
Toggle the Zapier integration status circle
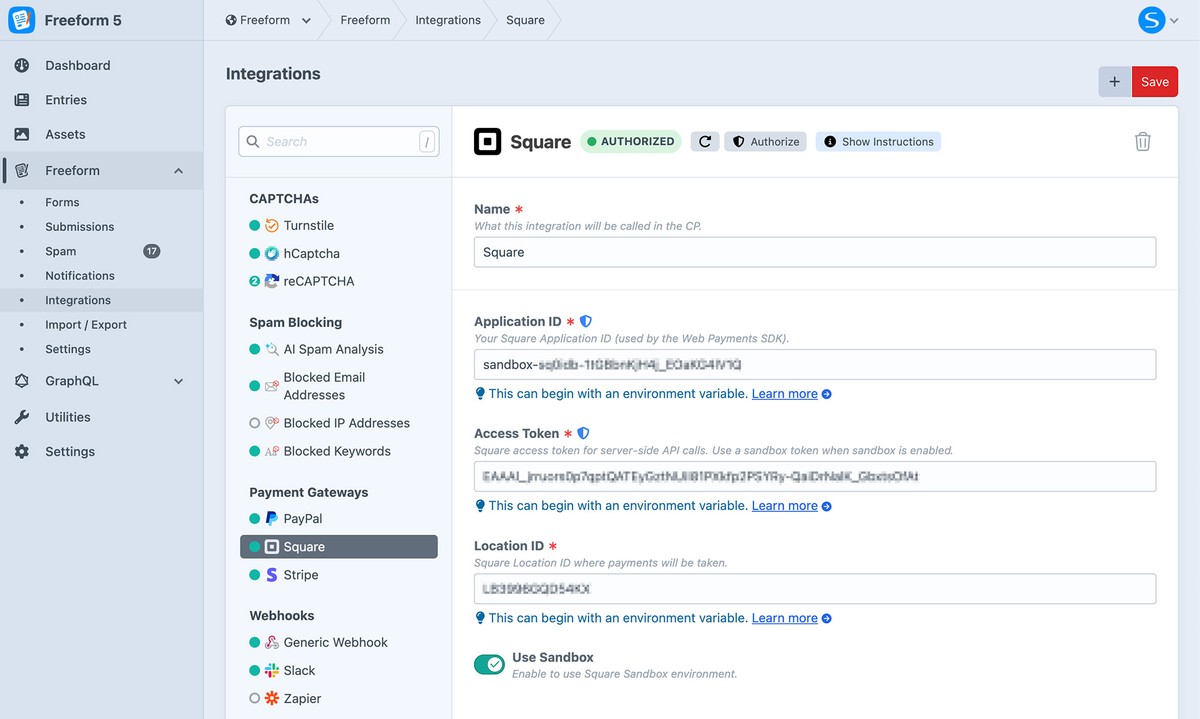pos(255,698)
